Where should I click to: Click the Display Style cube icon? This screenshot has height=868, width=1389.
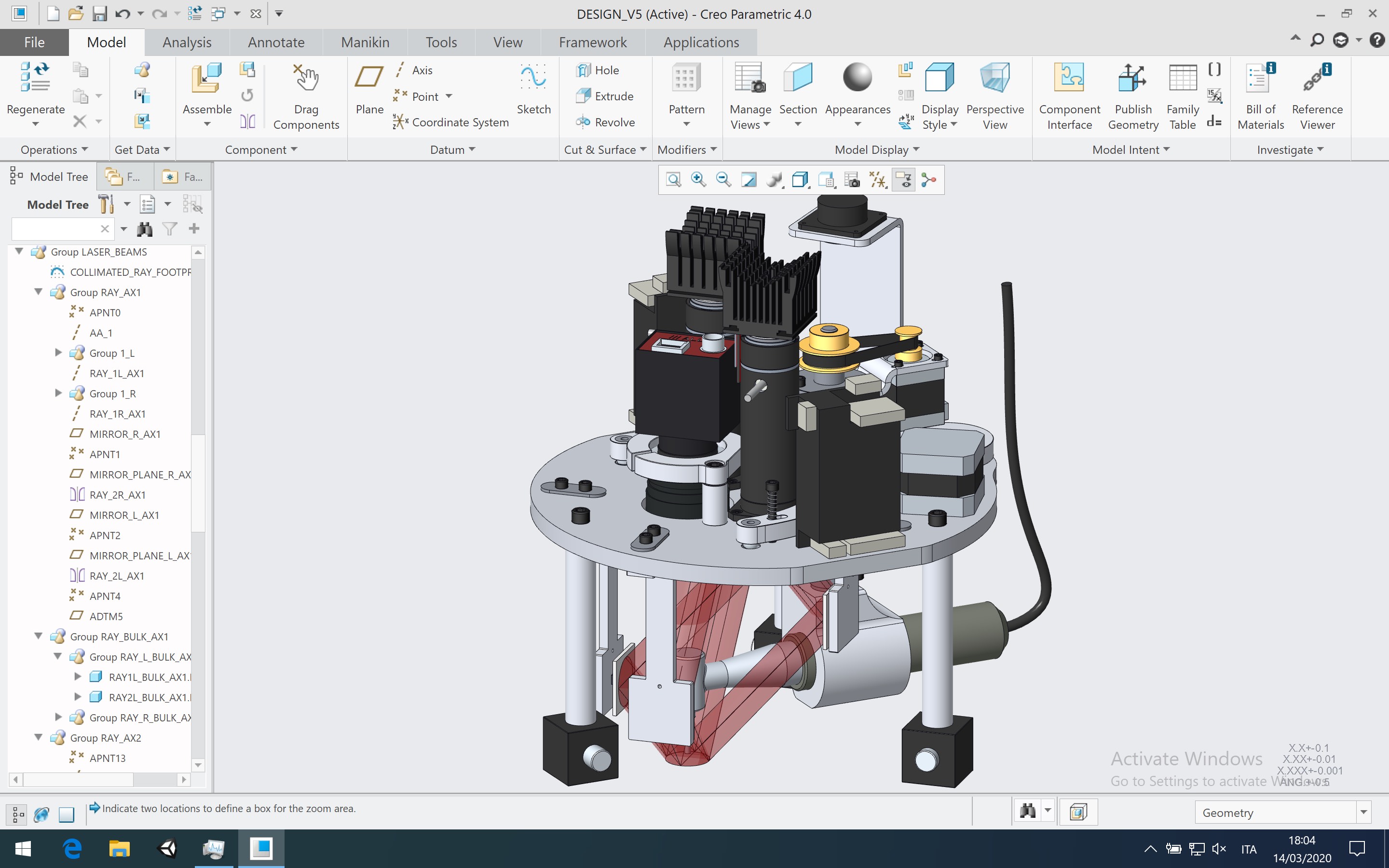point(940,78)
